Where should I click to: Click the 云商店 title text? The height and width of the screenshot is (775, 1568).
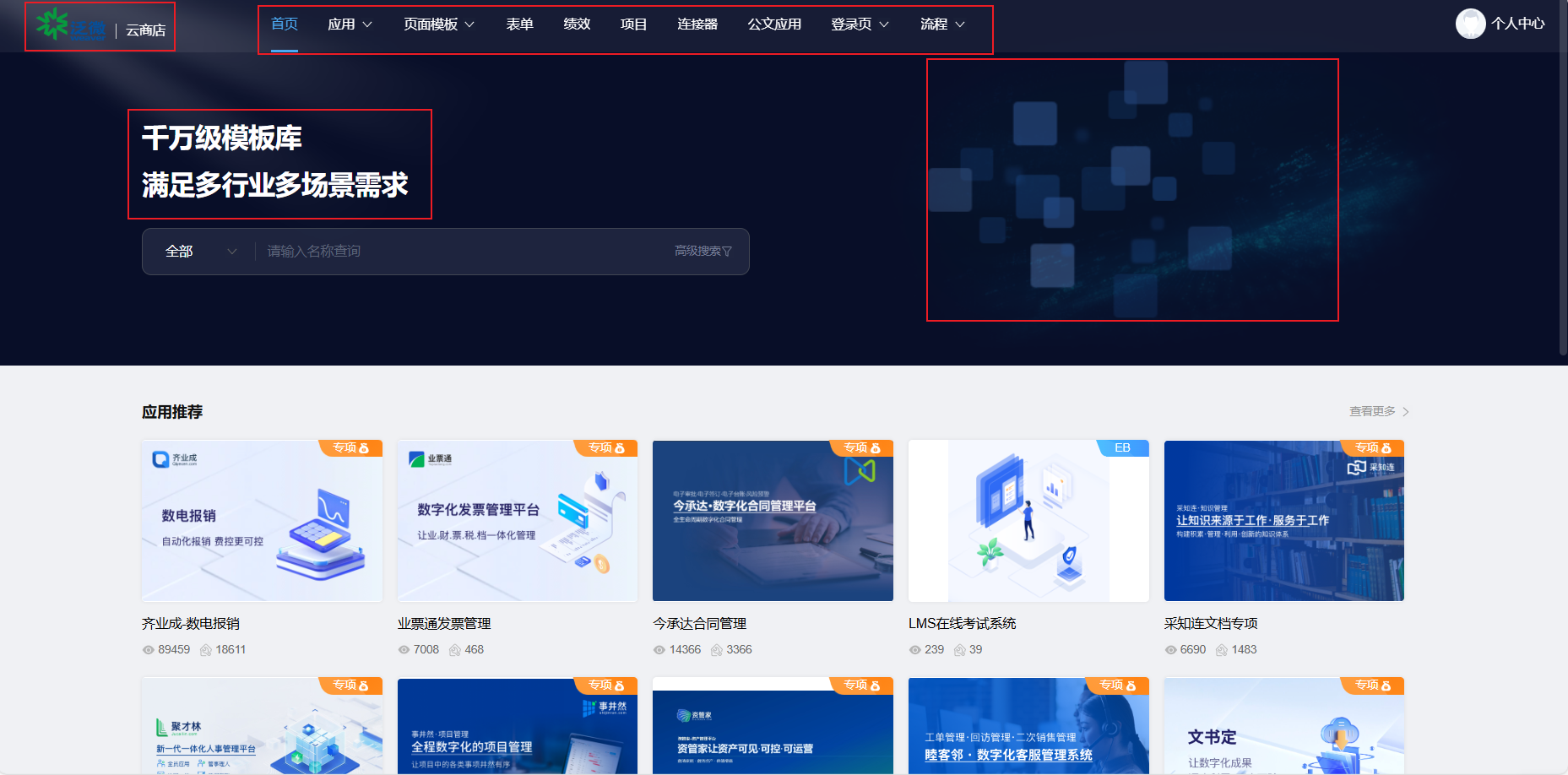pyautogui.click(x=145, y=30)
